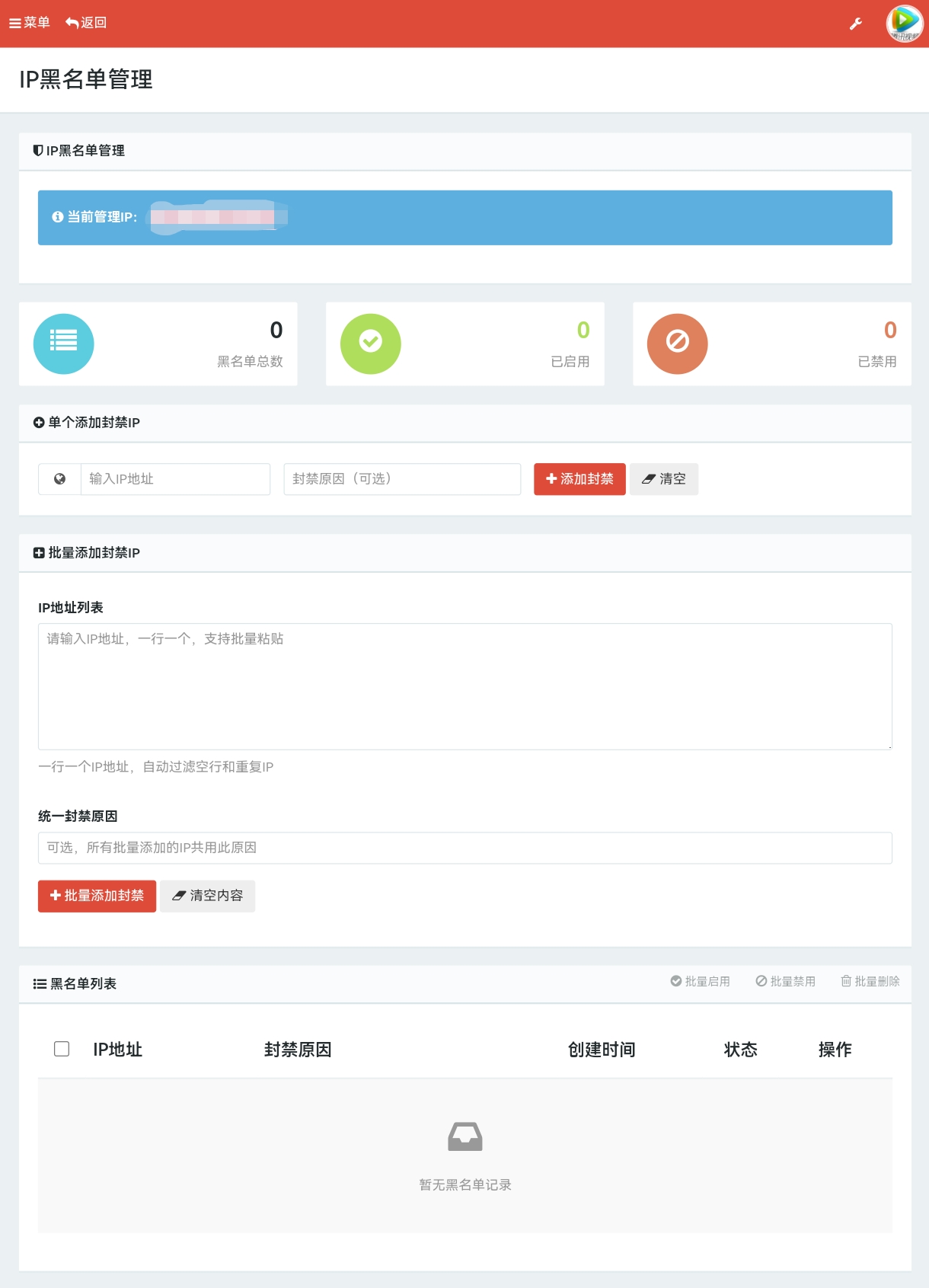Screen dimensions: 929x1288
Task: Click the 一行一个IP地址 hint text
Action: 156,767
